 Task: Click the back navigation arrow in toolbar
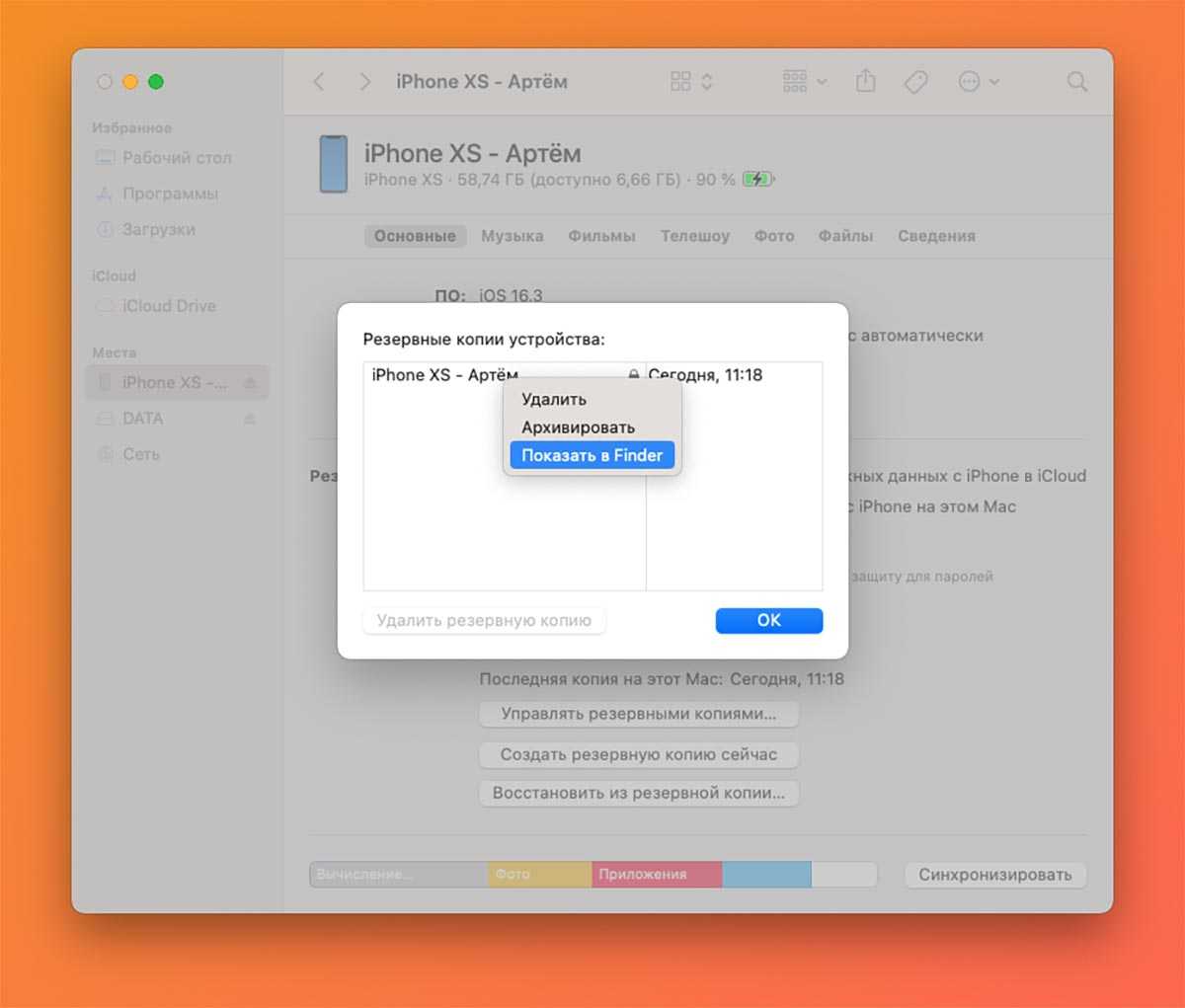click(x=319, y=82)
